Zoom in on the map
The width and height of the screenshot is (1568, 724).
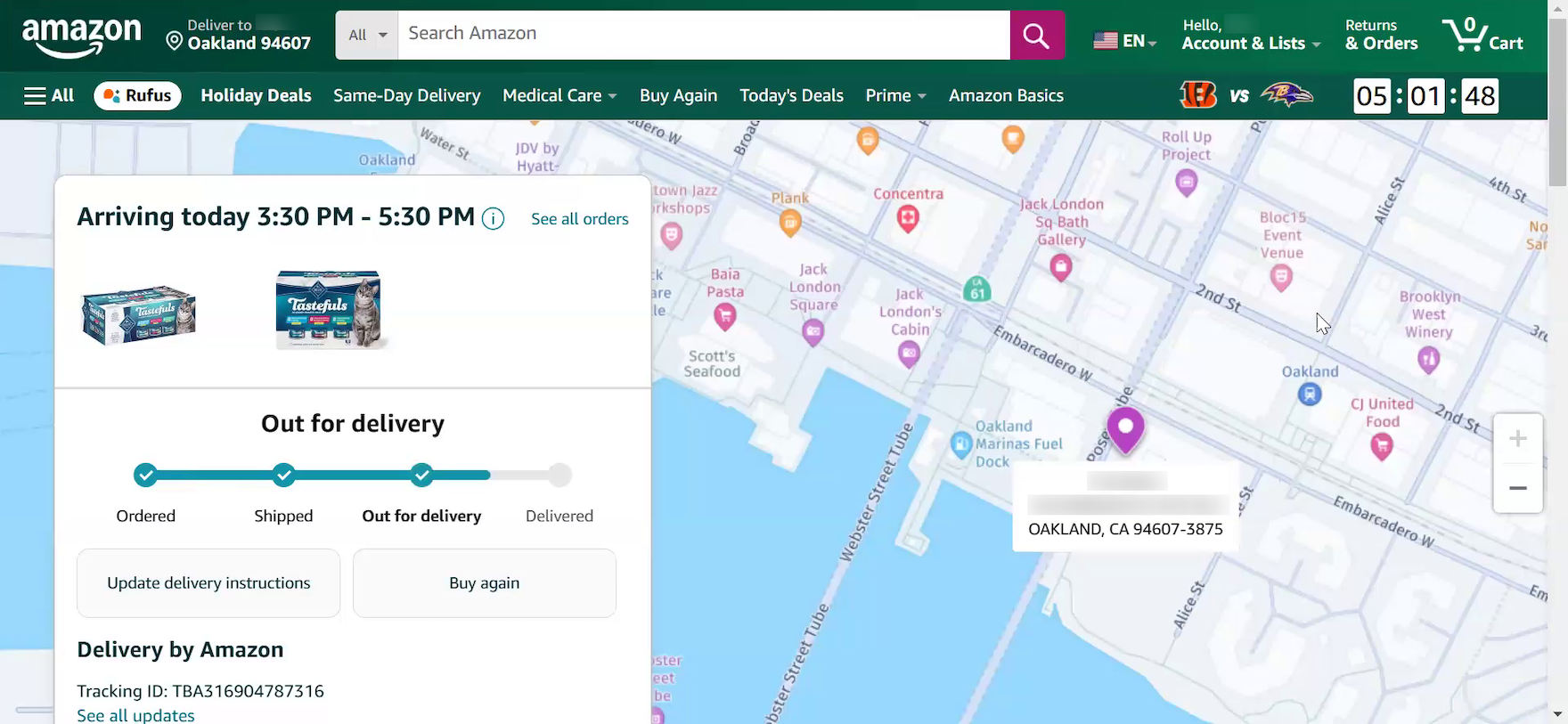[x=1518, y=439]
